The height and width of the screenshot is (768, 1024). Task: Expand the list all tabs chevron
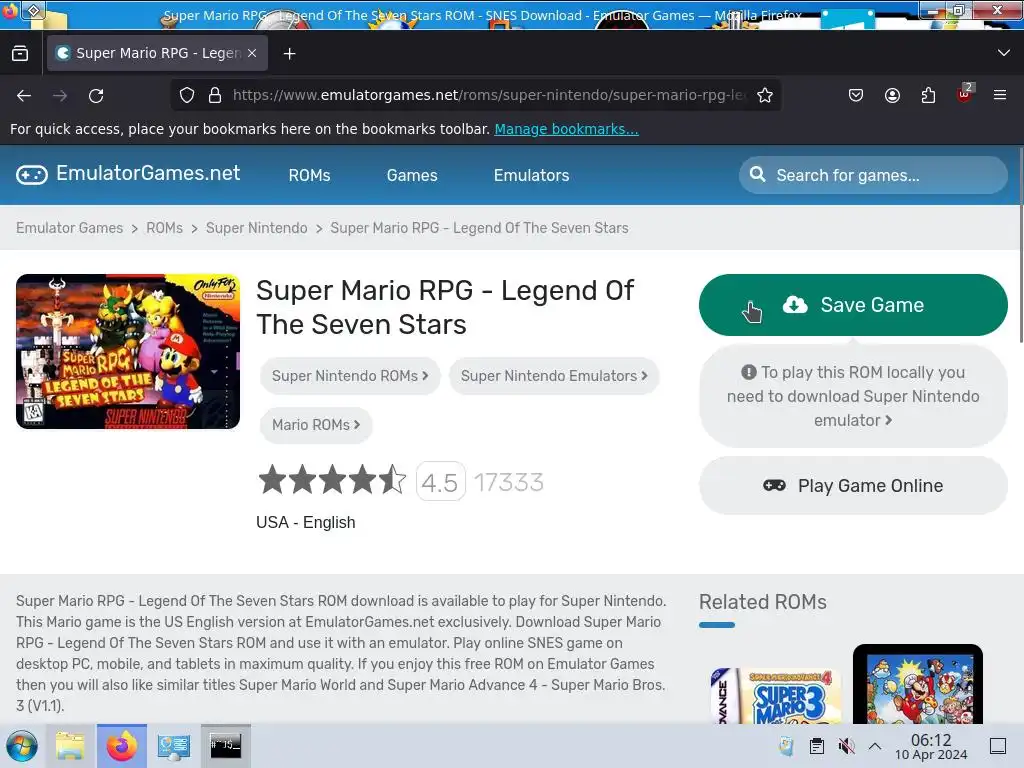tap(1003, 53)
